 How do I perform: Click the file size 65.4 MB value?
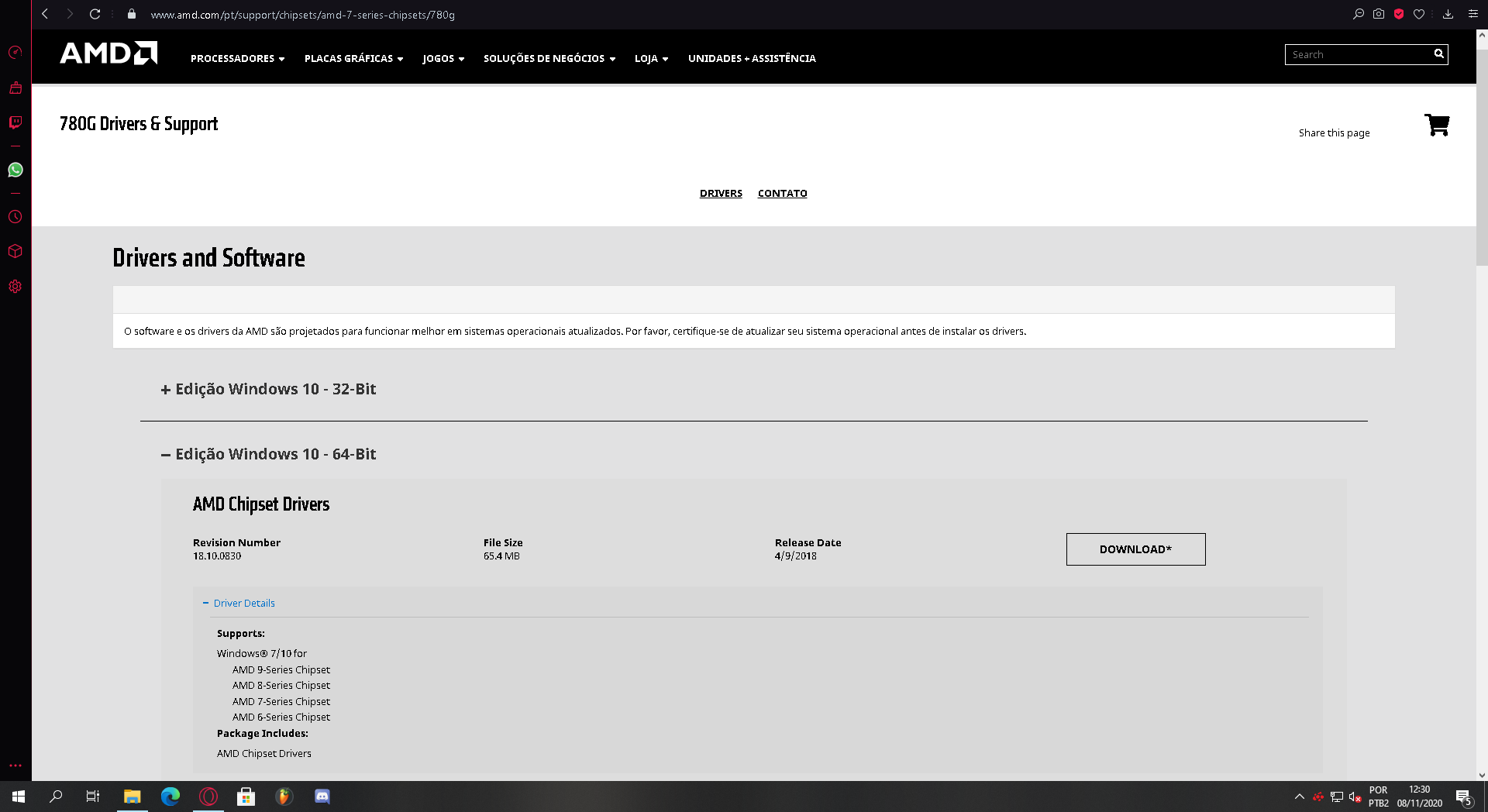click(x=501, y=556)
